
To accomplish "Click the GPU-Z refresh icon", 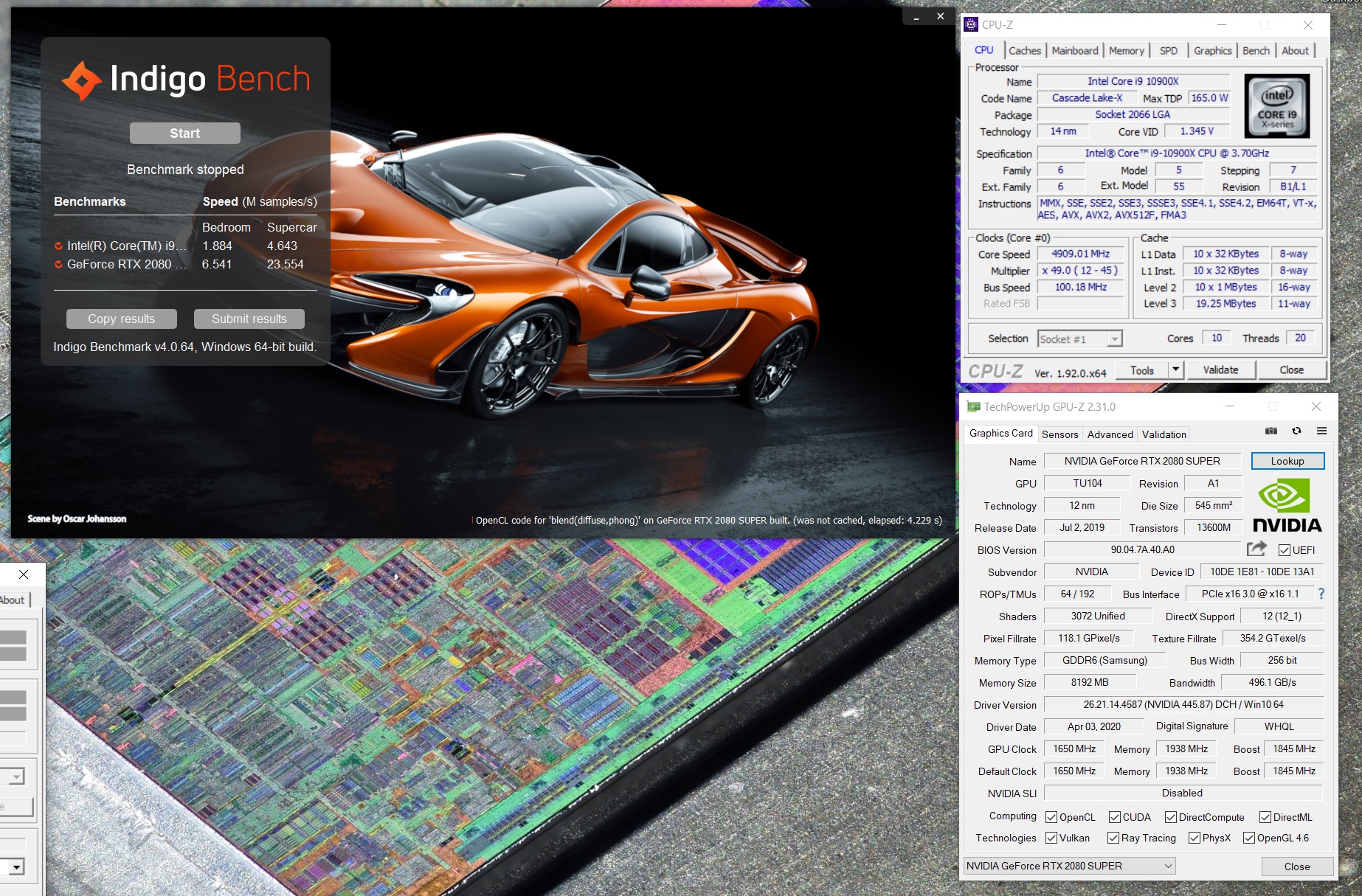I will pyautogui.click(x=1296, y=431).
